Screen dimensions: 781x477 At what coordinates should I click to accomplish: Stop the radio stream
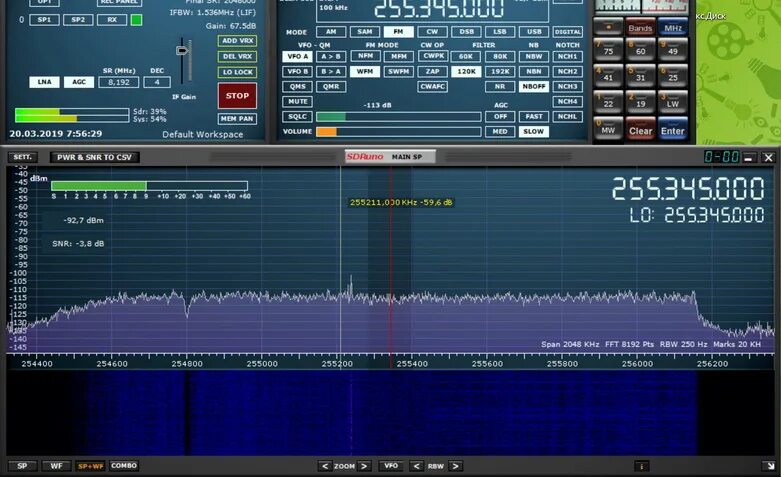(237, 96)
